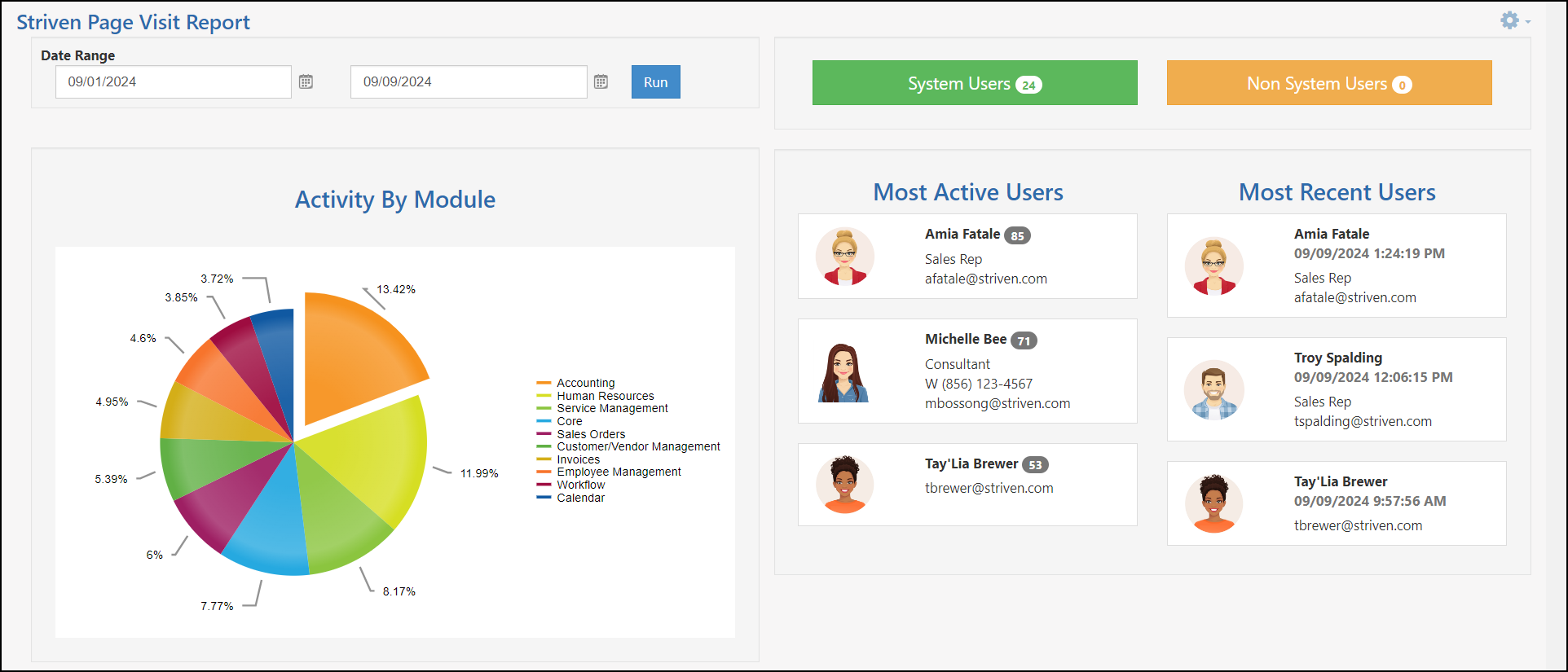The width and height of the screenshot is (1568, 672).
Task: Click the 5.39% chart label
Action: [111, 479]
